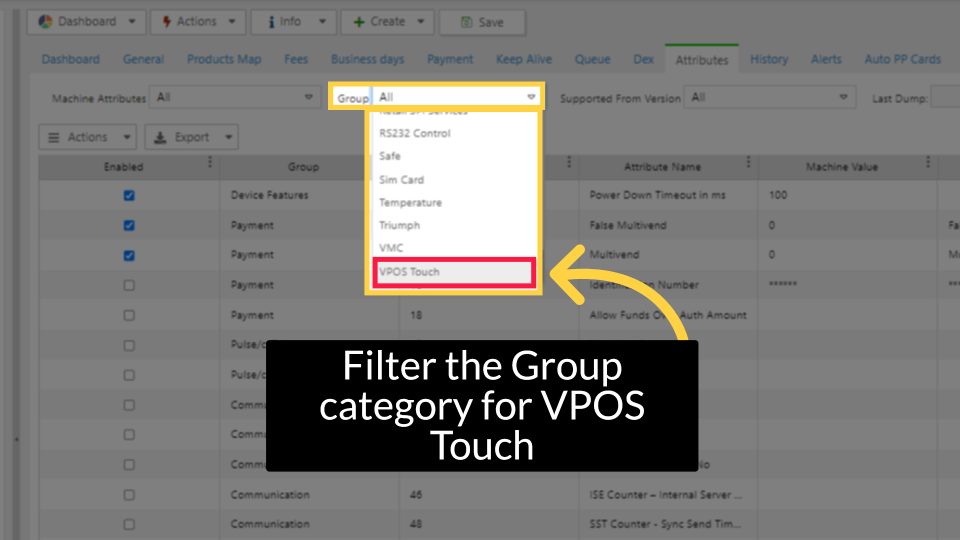The image size is (960, 540).
Task: Check Enabled for Identification Number row
Action: click(129, 285)
